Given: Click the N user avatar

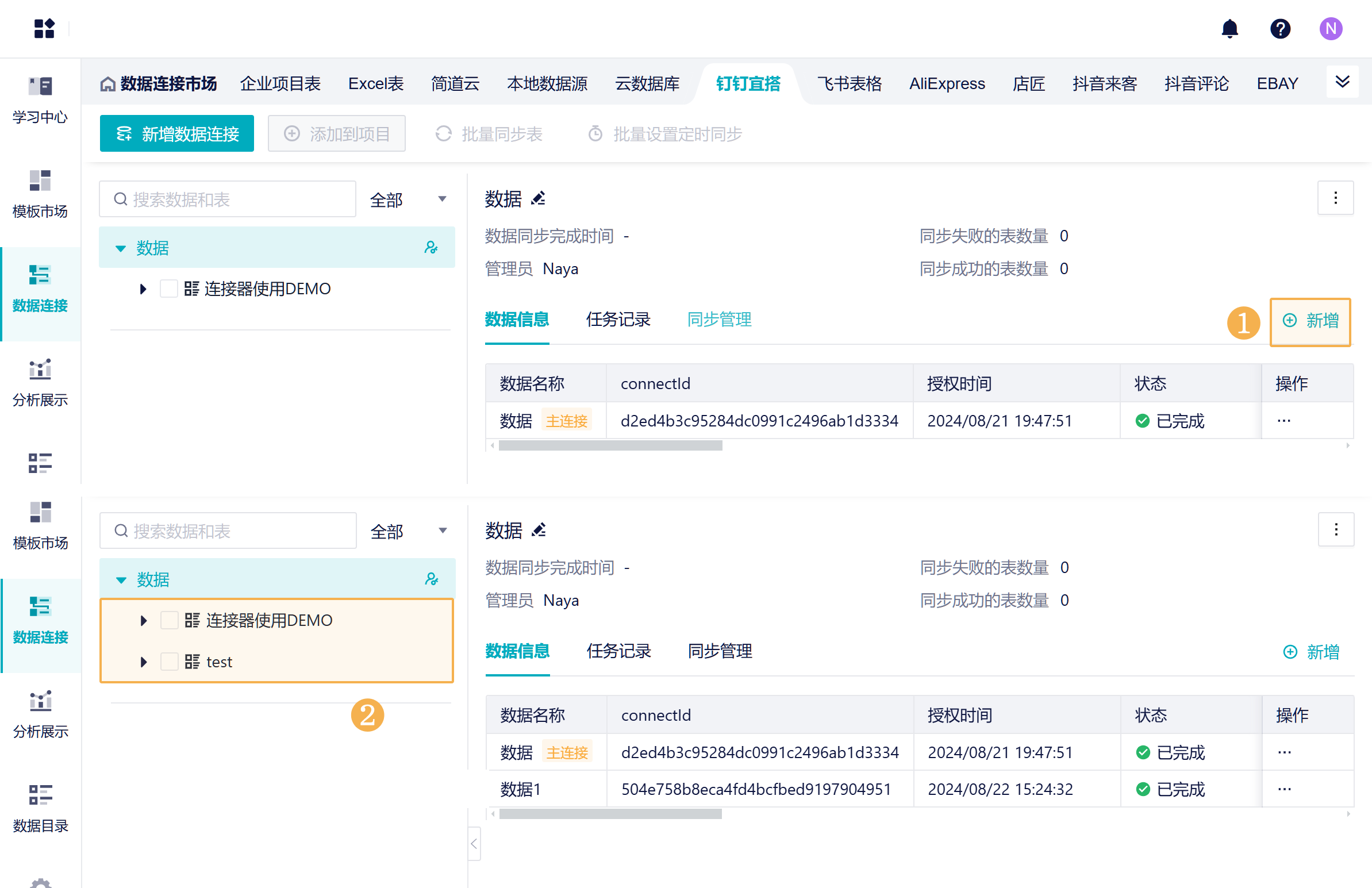Looking at the screenshot, I should coord(1331,28).
